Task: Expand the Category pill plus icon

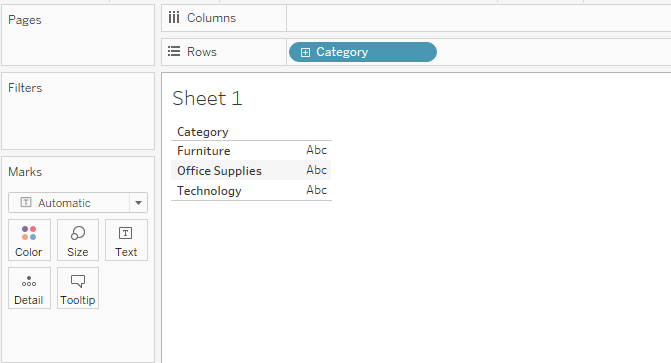Action: [x=305, y=52]
